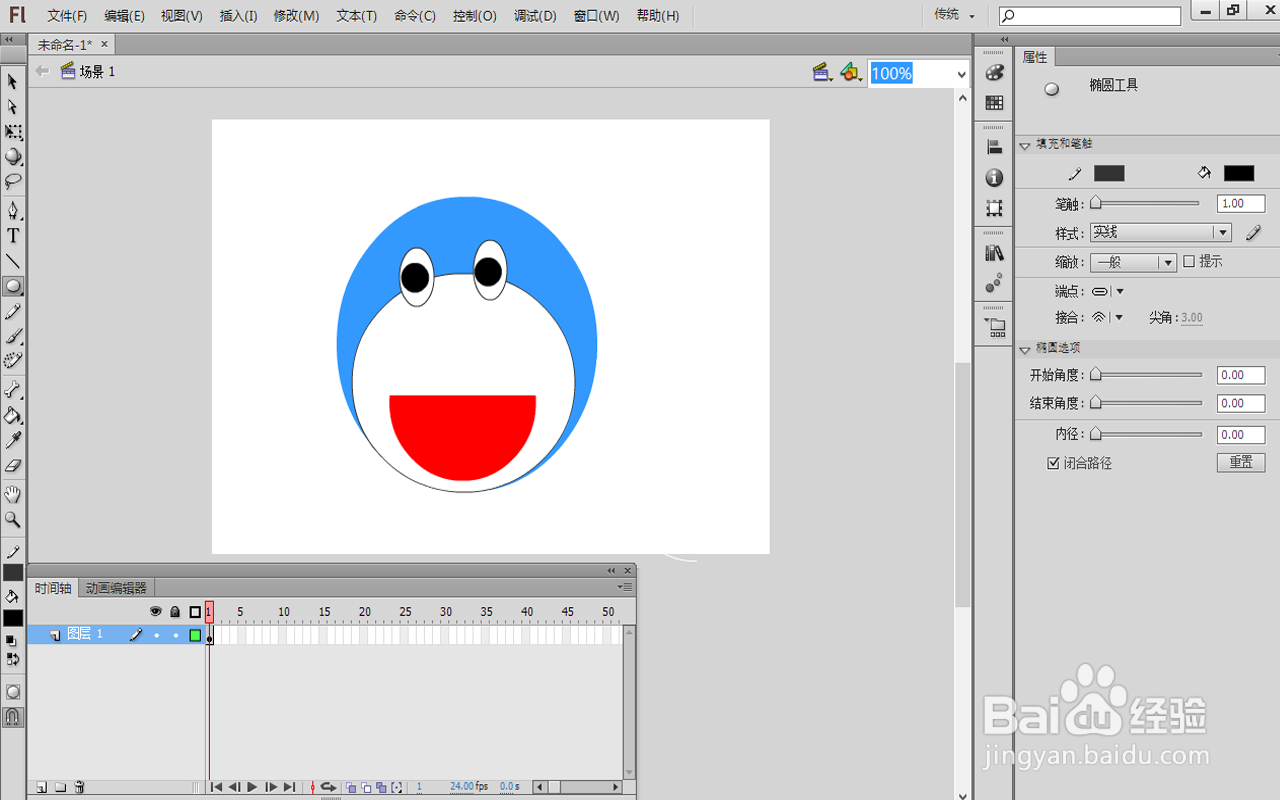
Task: Delete layer using trash icon
Action: [x=80, y=787]
